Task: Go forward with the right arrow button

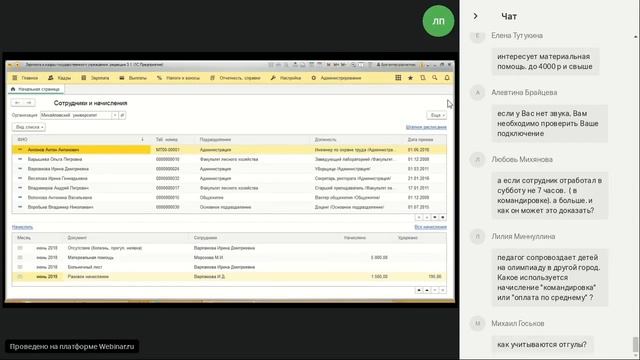Action: pos(29,103)
